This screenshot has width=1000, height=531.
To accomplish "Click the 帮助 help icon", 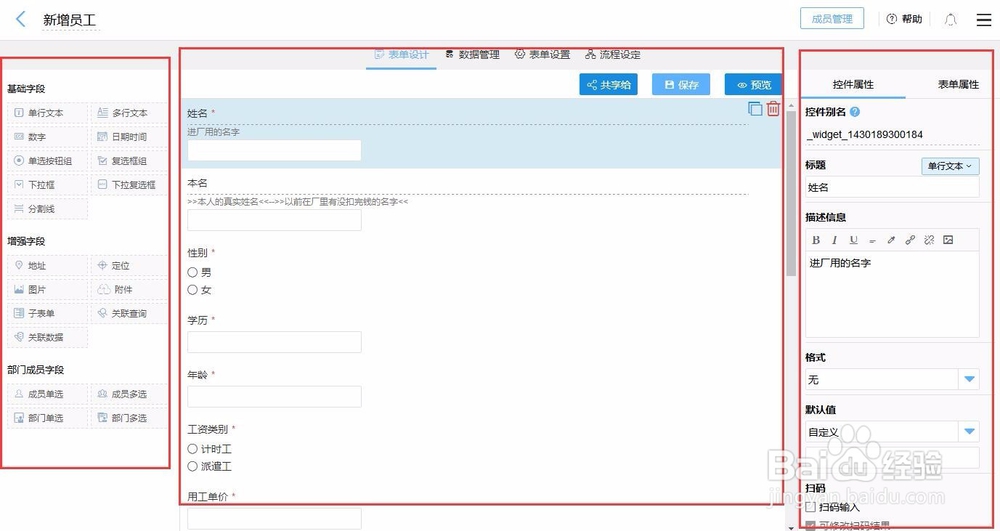I will tap(891, 19).
